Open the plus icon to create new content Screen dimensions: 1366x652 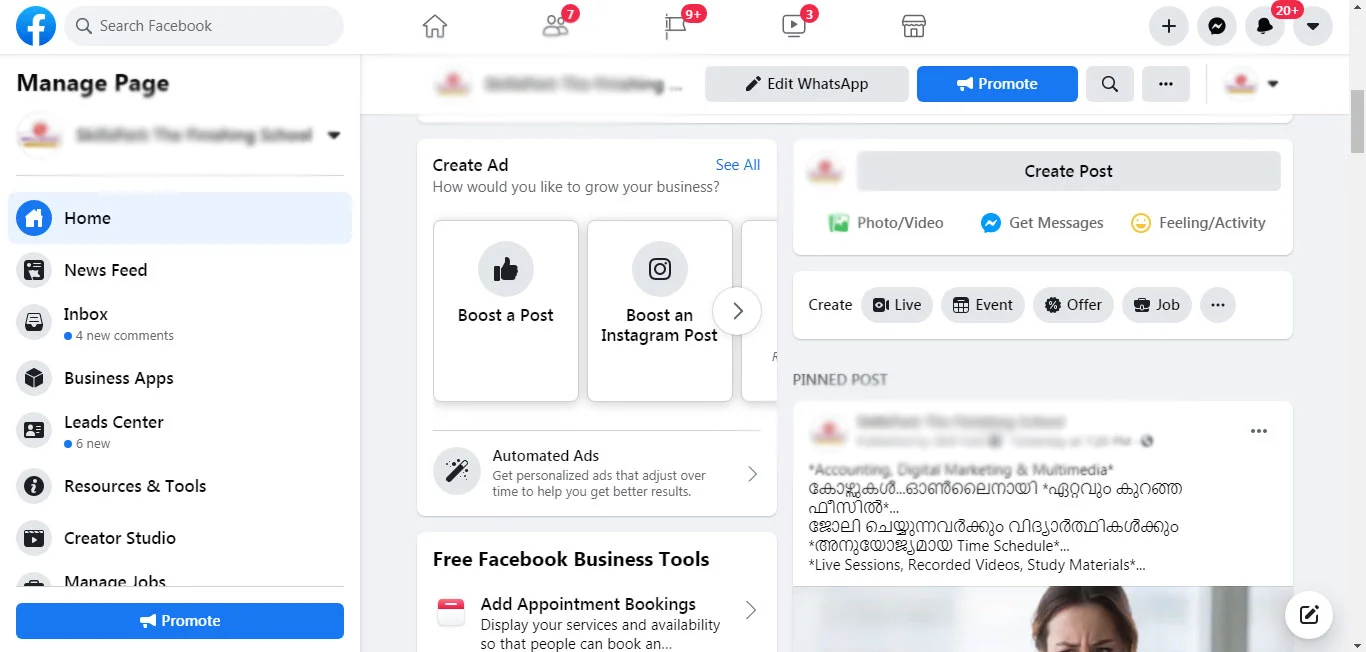click(x=1169, y=26)
